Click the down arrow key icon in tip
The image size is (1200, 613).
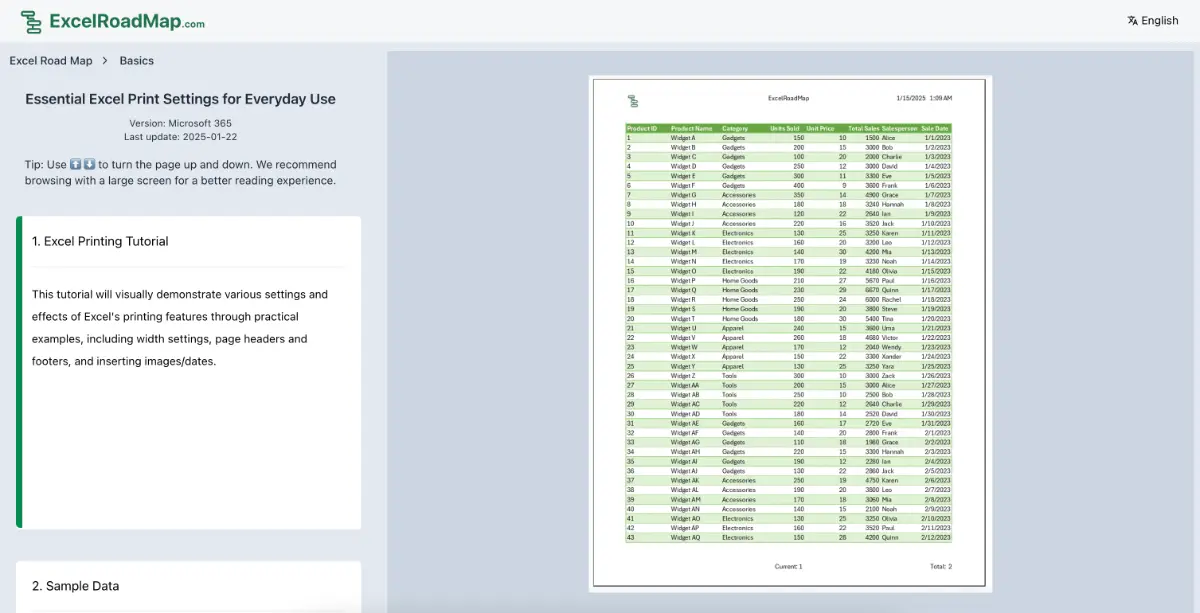(x=89, y=164)
